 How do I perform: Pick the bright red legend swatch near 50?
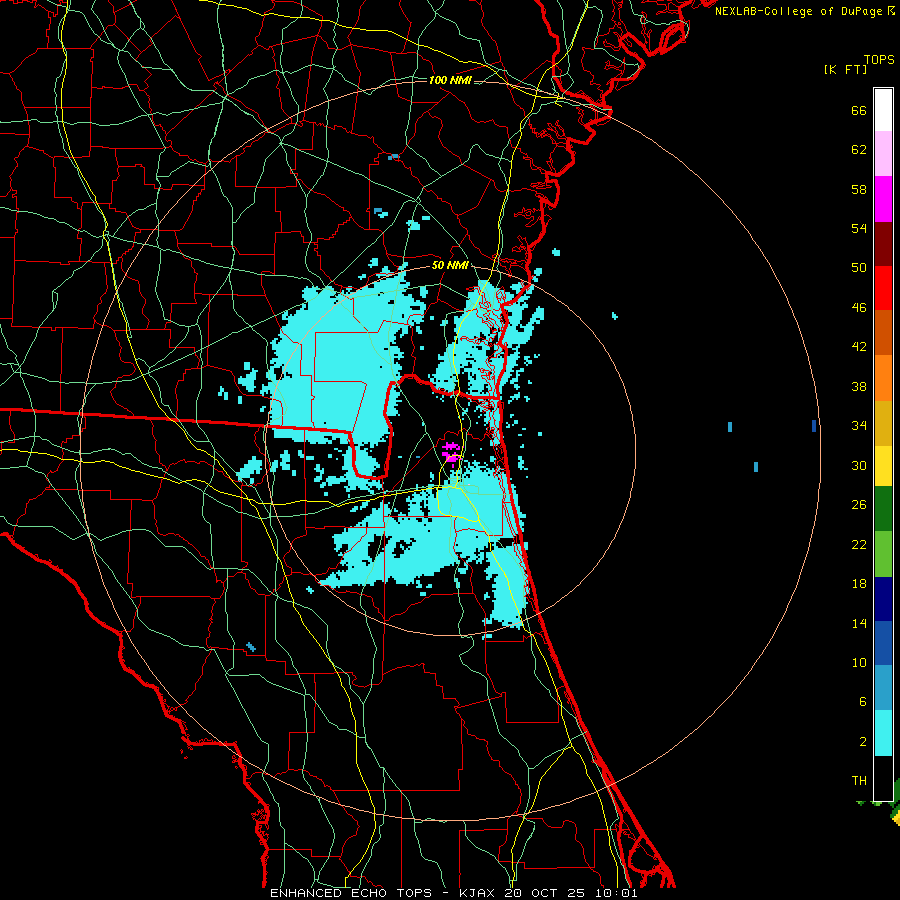(883, 288)
